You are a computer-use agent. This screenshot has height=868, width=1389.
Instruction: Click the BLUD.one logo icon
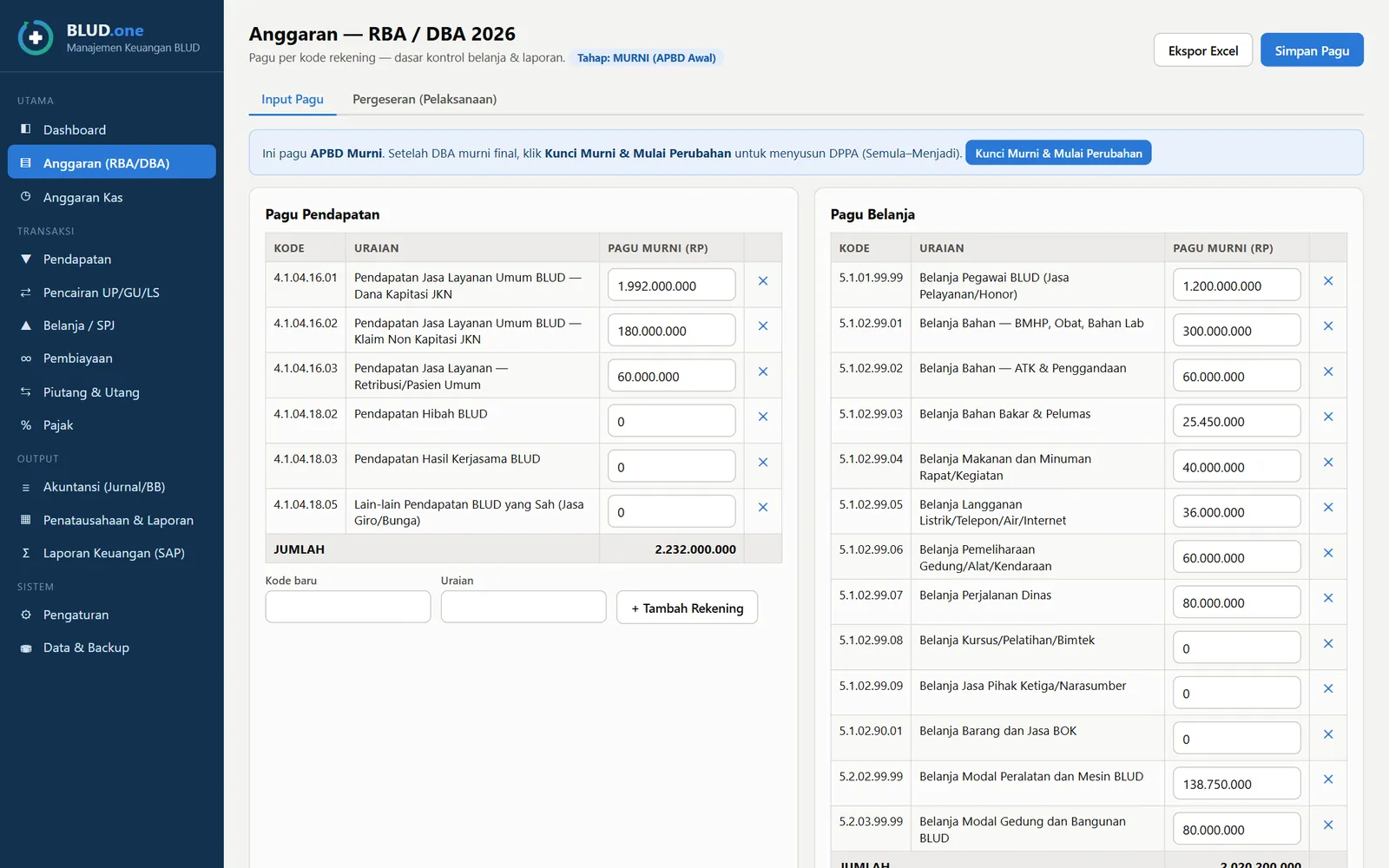pyautogui.click(x=36, y=38)
